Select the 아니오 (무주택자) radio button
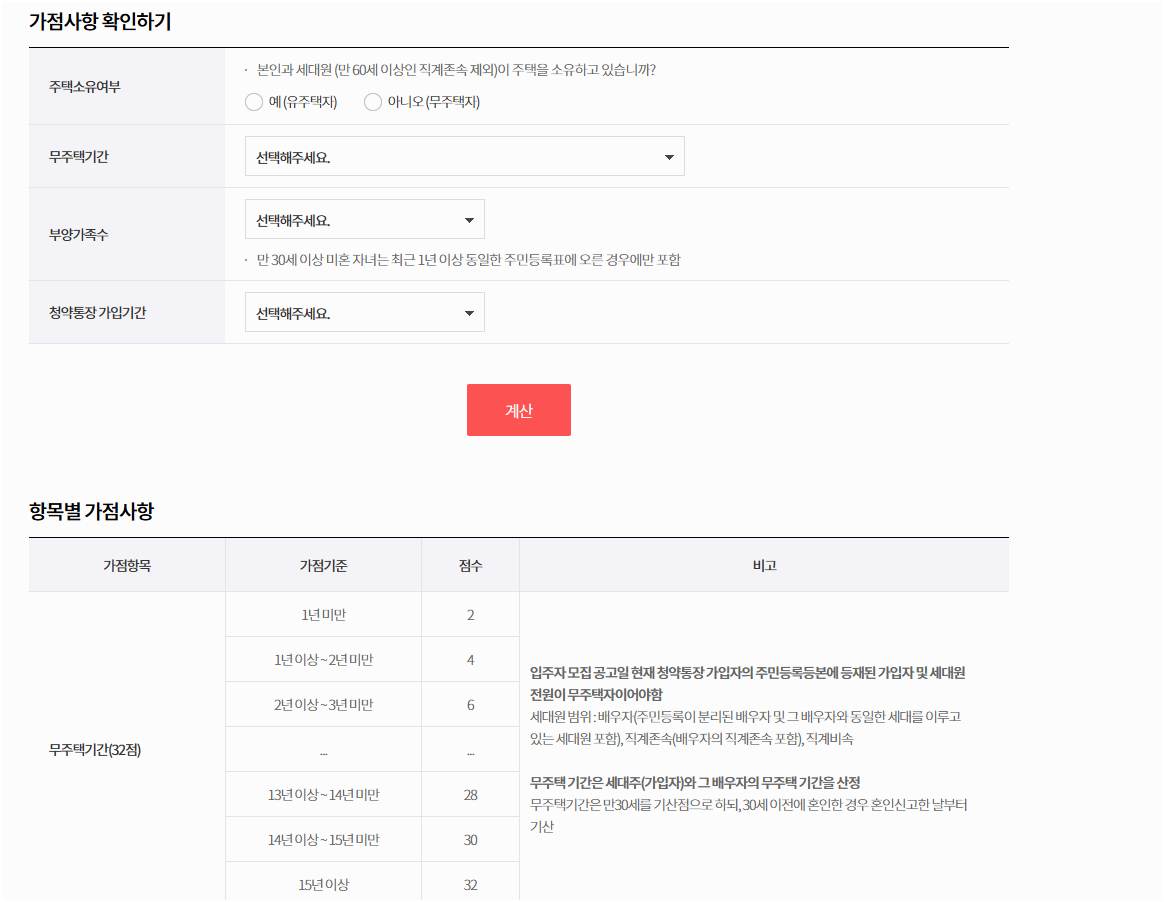Viewport: 1164px width, 902px height. [372, 101]
